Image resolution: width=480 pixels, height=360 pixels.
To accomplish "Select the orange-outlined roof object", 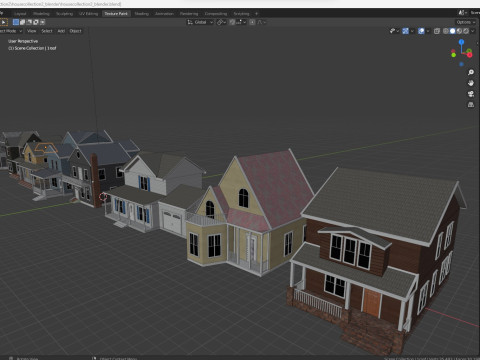I will (x=46, y=148).
